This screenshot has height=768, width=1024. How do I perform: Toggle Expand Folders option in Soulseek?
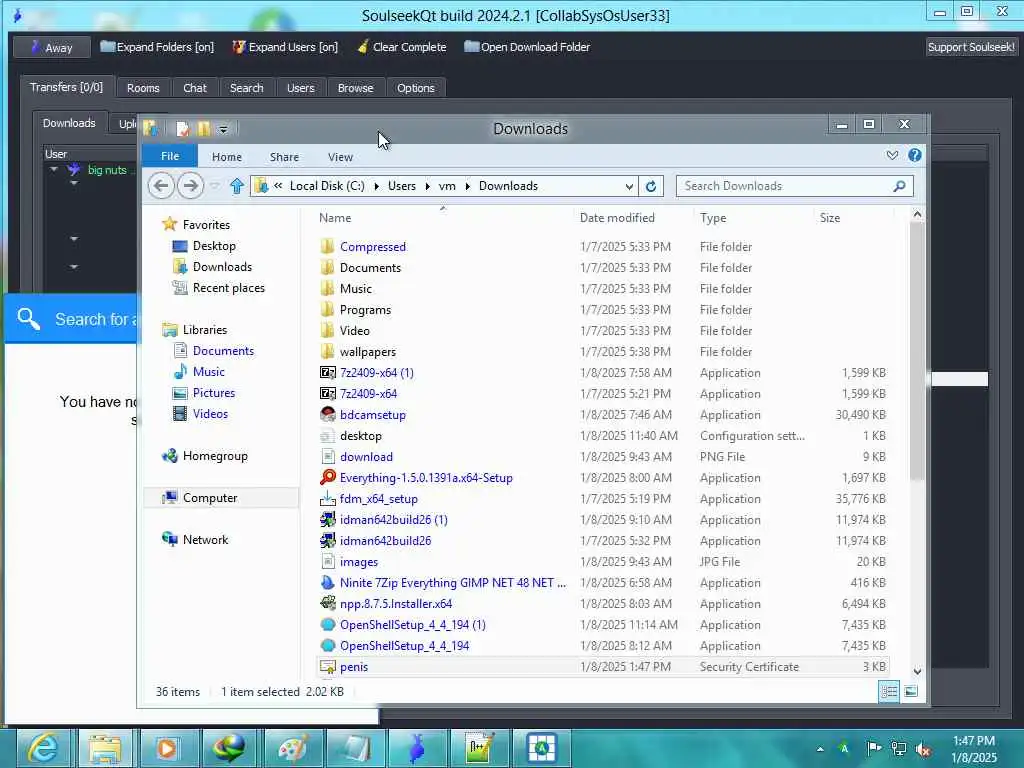pyautogui.click(x=157, y=47)
